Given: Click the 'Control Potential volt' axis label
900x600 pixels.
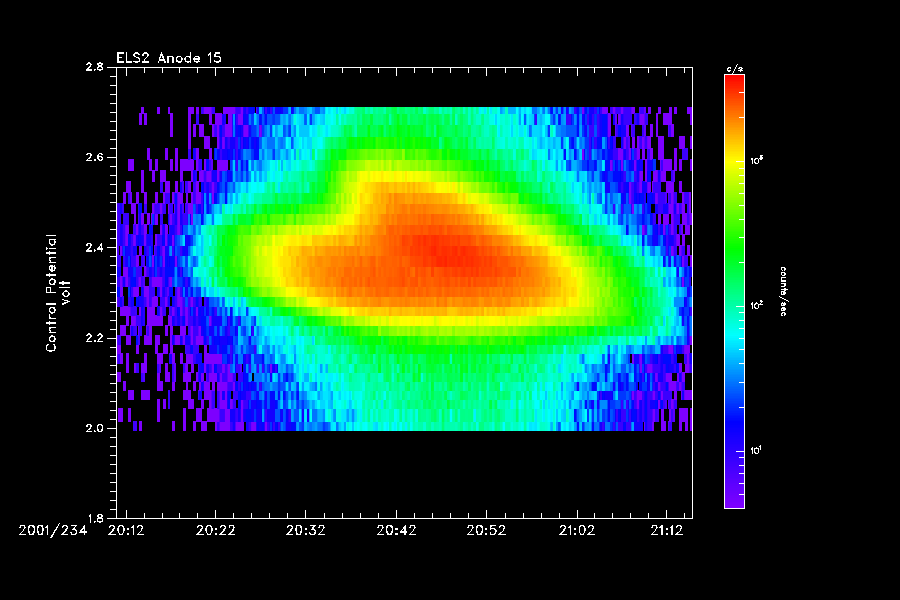Looking at the screenshot, I should [58, 293].
